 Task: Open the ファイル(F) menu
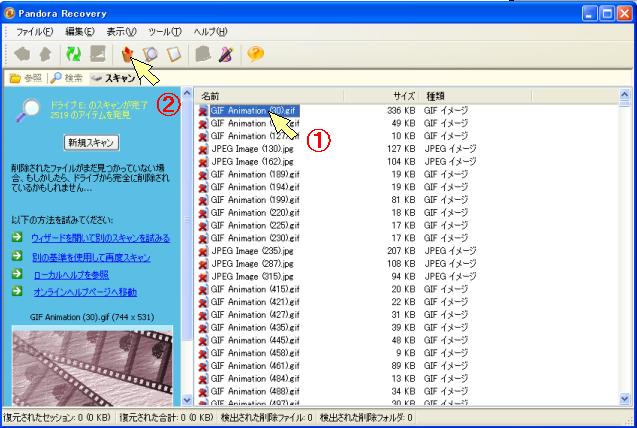click(x=35, y=32)
